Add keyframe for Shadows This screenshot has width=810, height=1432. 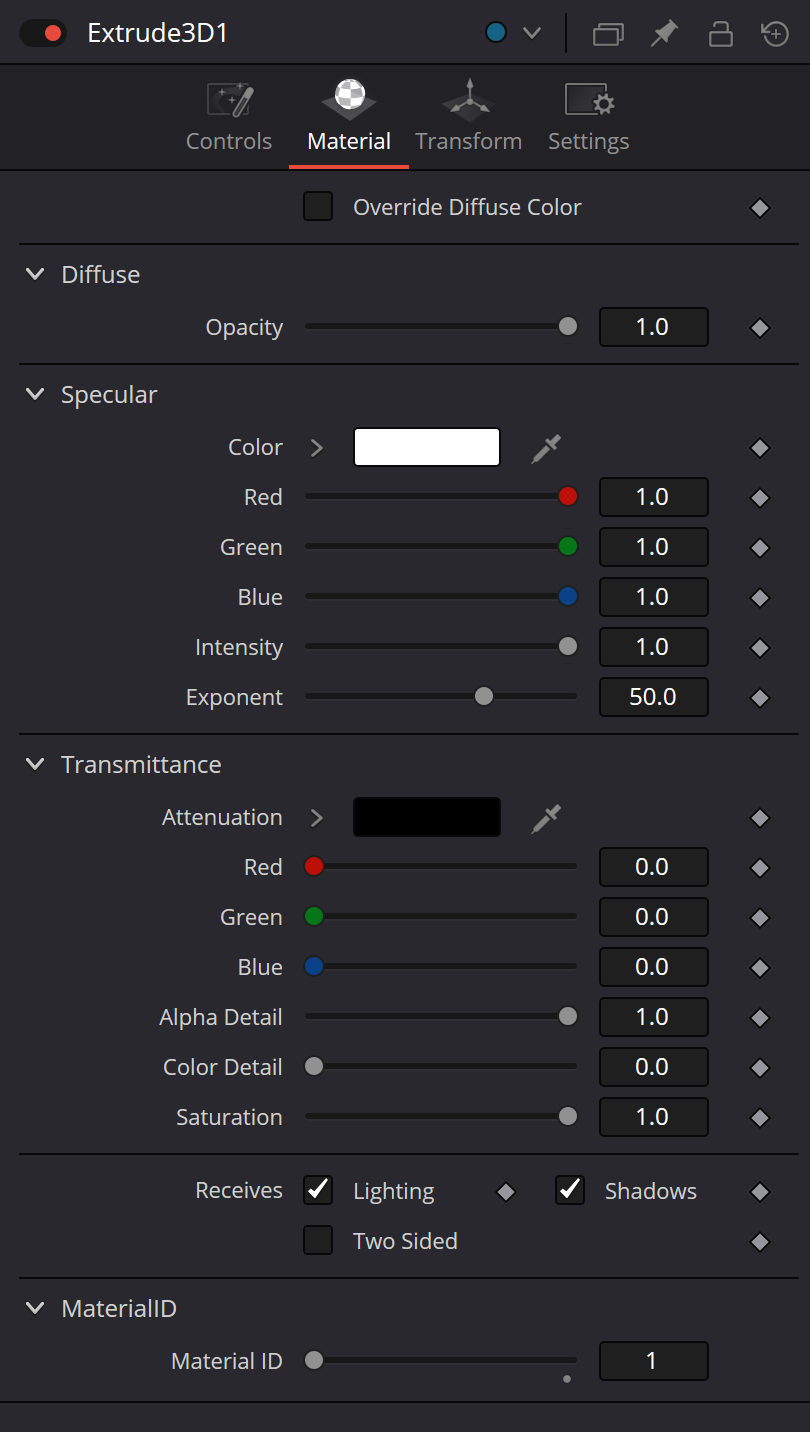coord(760,1192)
